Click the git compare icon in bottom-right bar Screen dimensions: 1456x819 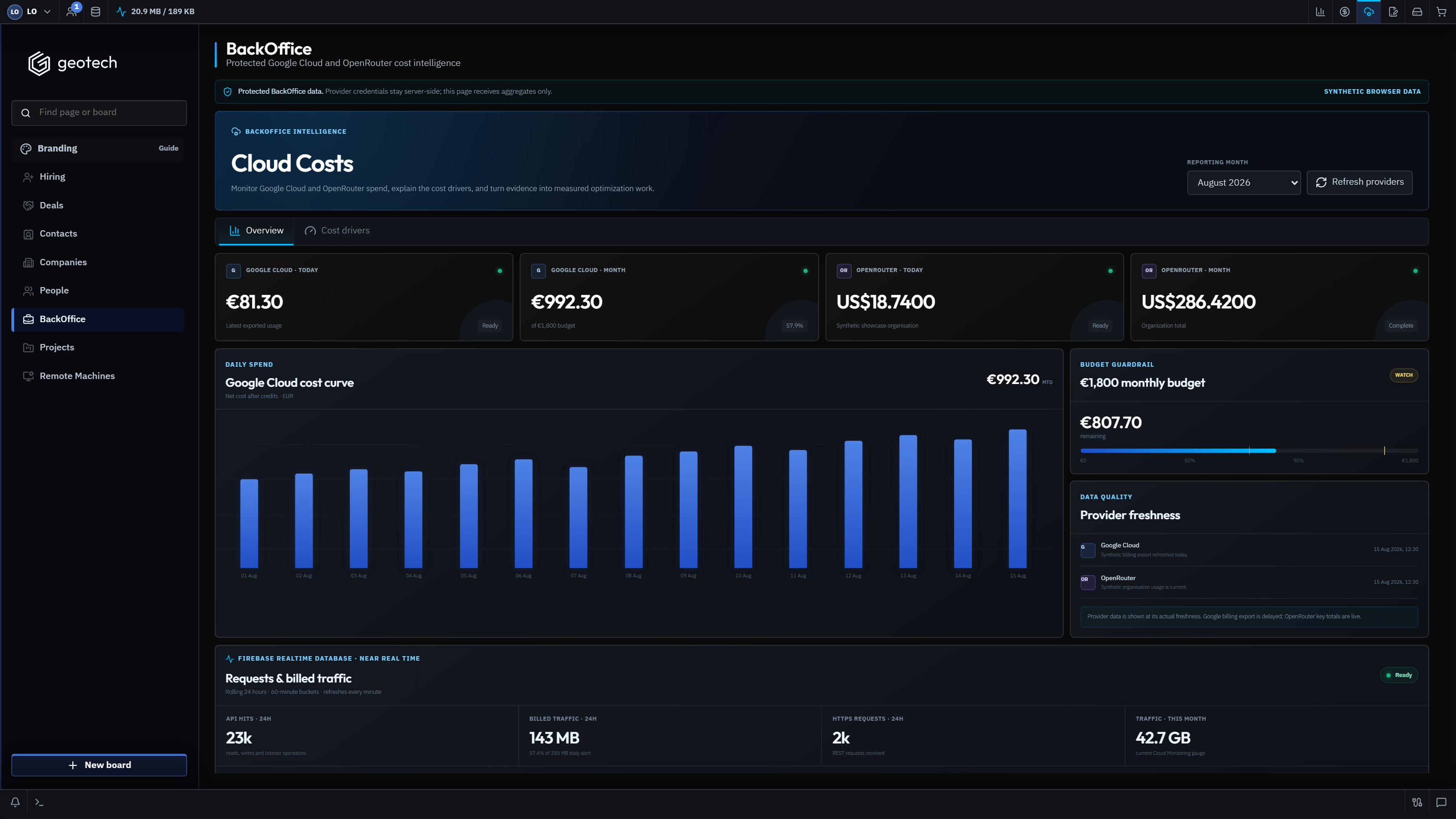1417,802
